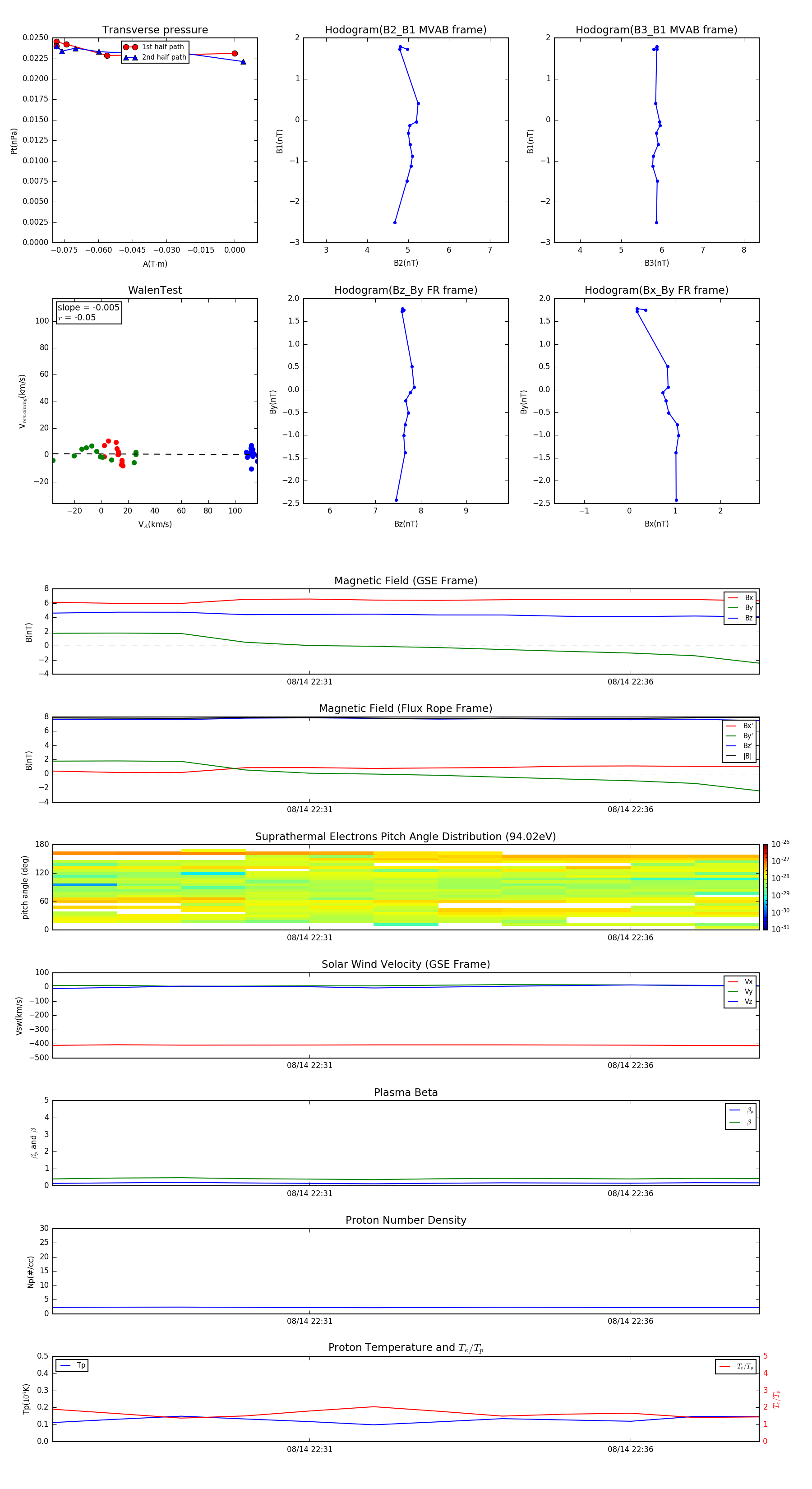The width and height of the screenshot is (812, 1489).
Task: Click the 'Proton Temperature and Te/Tp' title
Action: pyautogui.click(x=406, y=1348)
